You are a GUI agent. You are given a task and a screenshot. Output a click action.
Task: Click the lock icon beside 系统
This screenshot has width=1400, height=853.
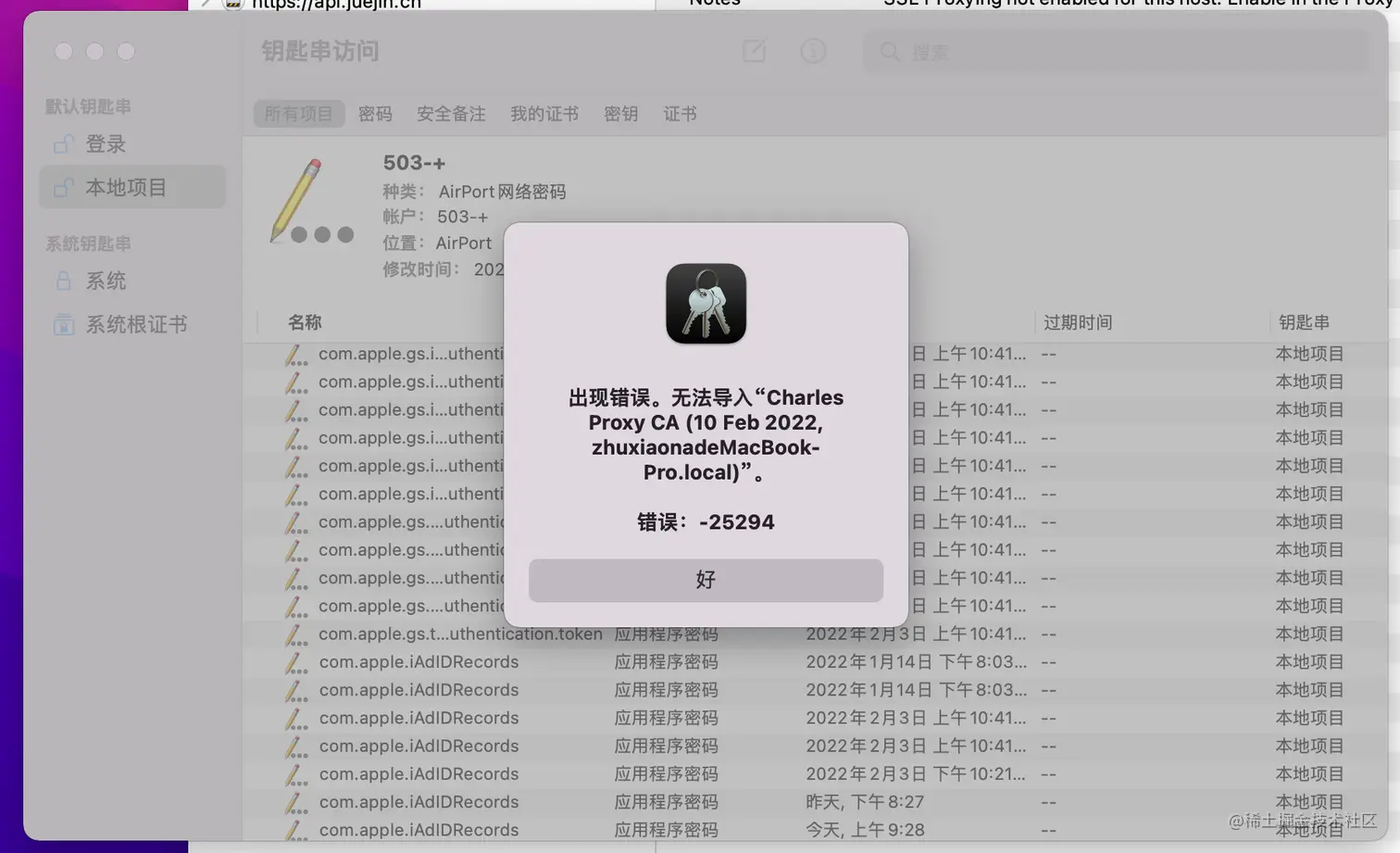(63, 281)
